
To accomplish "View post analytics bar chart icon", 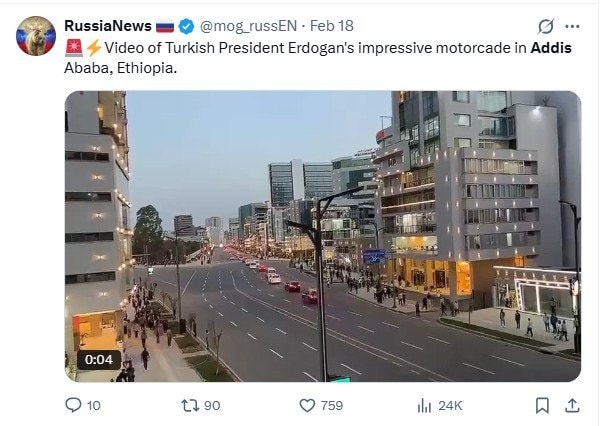I will 424,406.
